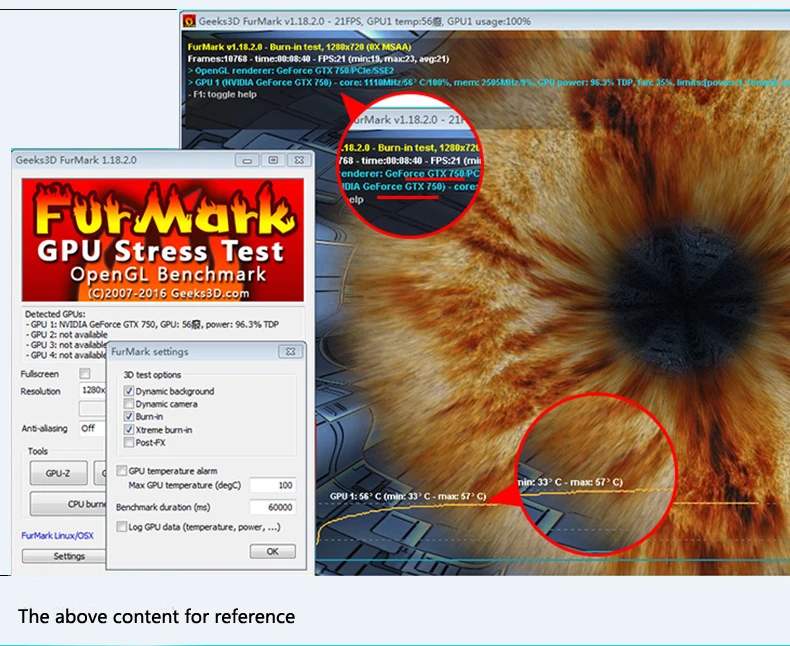
Task: Close the FurMark 1.18.2.0 main window
Action: (299, 160)
